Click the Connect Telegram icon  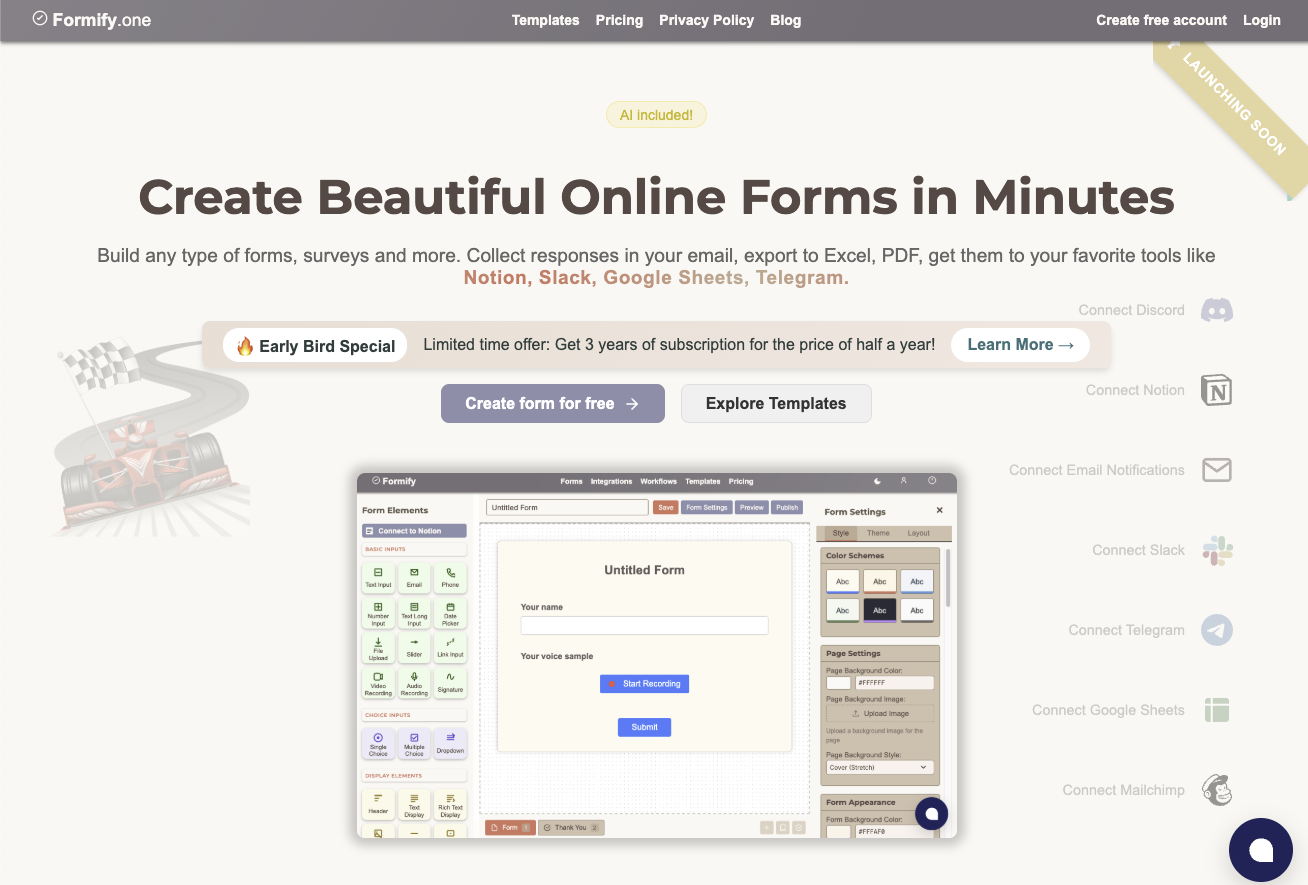click(x=1216, y=630)
